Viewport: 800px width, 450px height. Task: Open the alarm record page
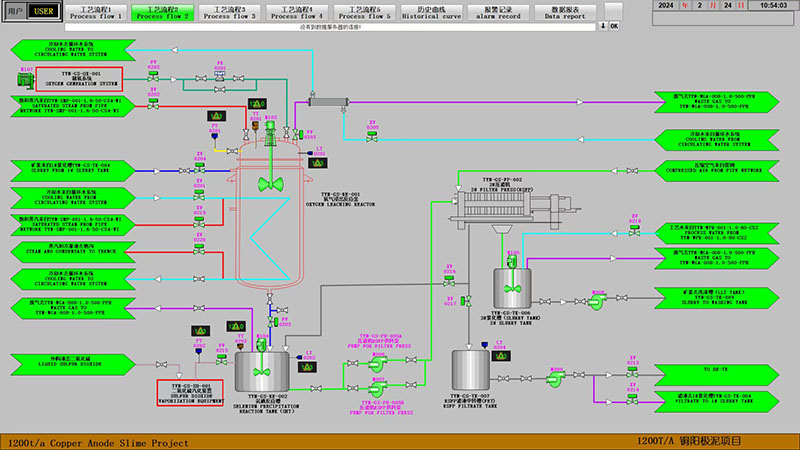coord(498,13)
